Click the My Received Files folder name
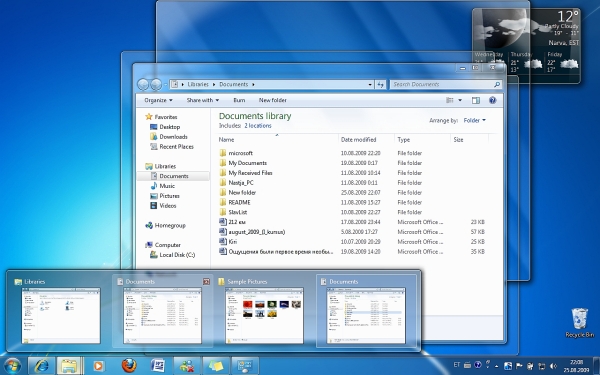This screenshot has height=375, width=600. click(250, 173)
